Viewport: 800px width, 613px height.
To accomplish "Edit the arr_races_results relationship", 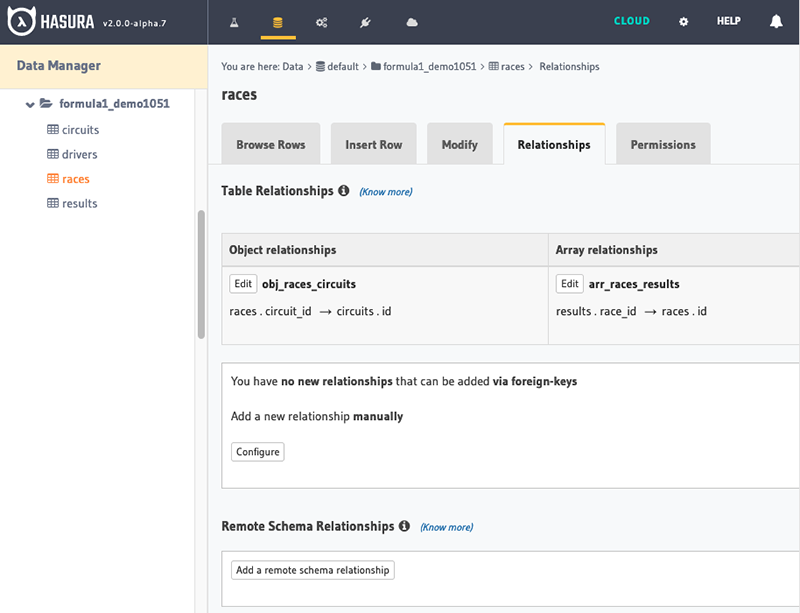I will click(x=569, y=284).
